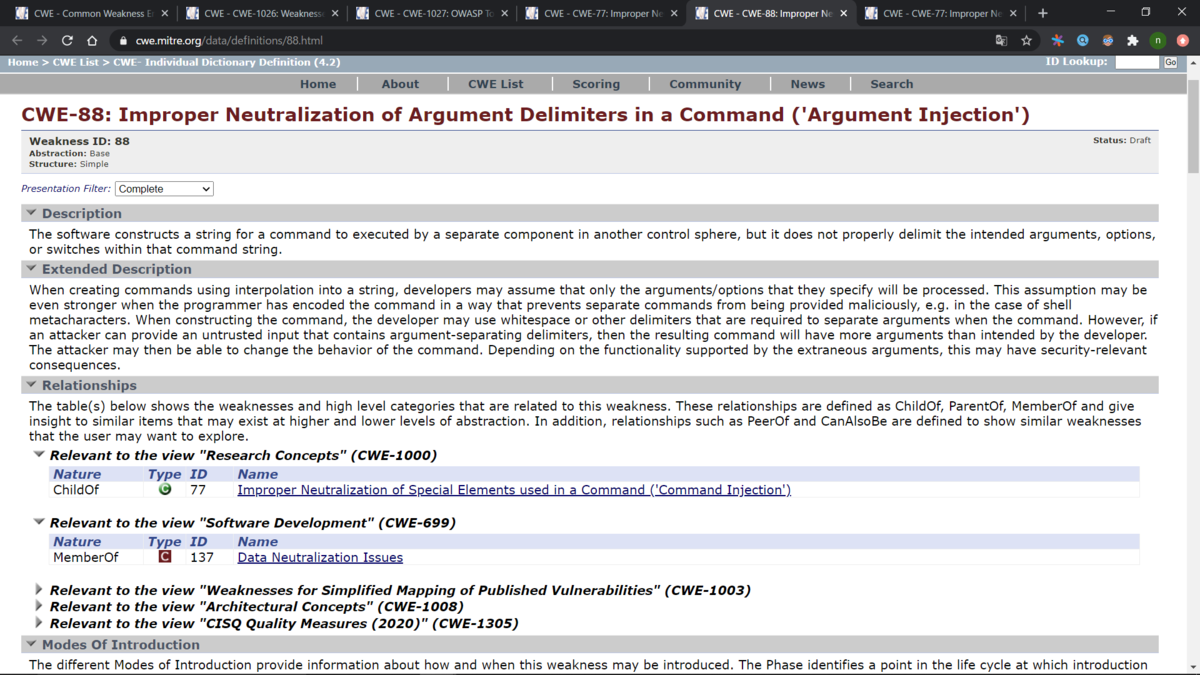This screenshot has height=675, width=1200.
Task: Click the favicon of the CWE-1026 tab
Action: (192, 14)
